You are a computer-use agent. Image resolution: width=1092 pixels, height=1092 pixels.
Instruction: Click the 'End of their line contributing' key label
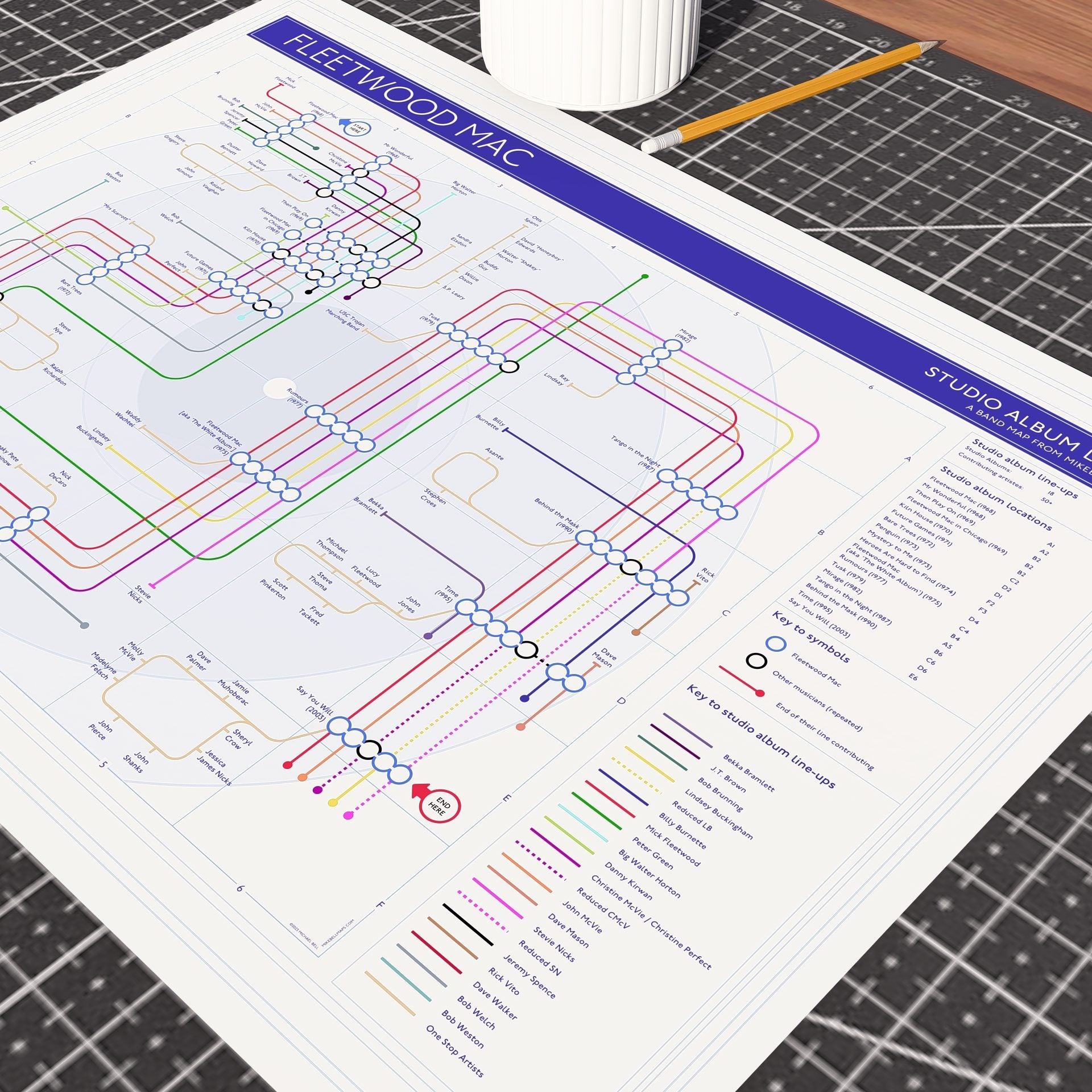pos(824,736)
